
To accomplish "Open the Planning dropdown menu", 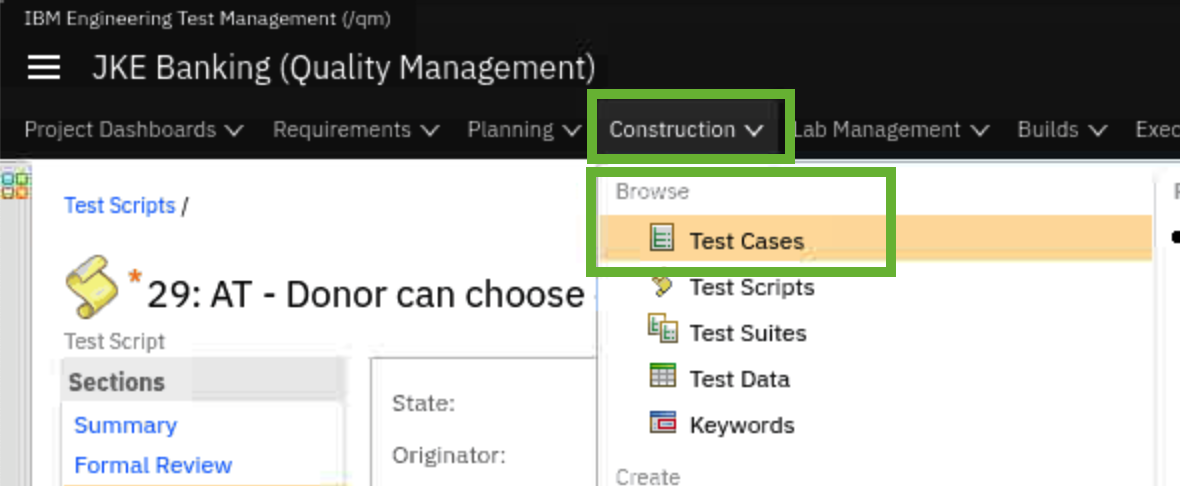I will [x=524, y=130].
